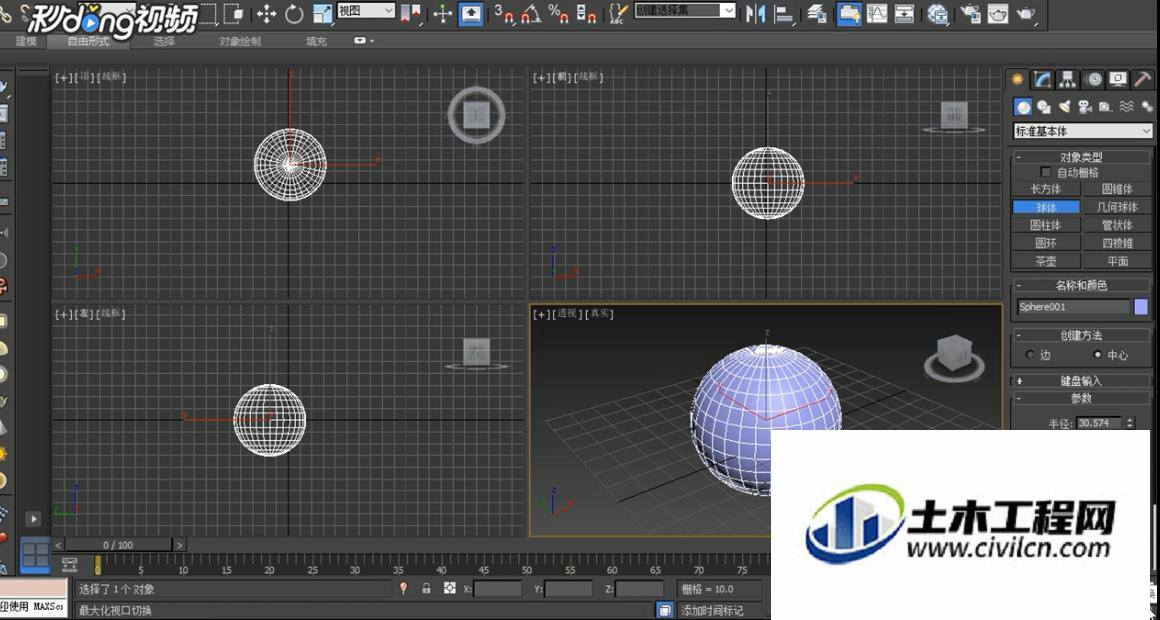
Task: Click the Align tool icon
Action: (783, 13)
